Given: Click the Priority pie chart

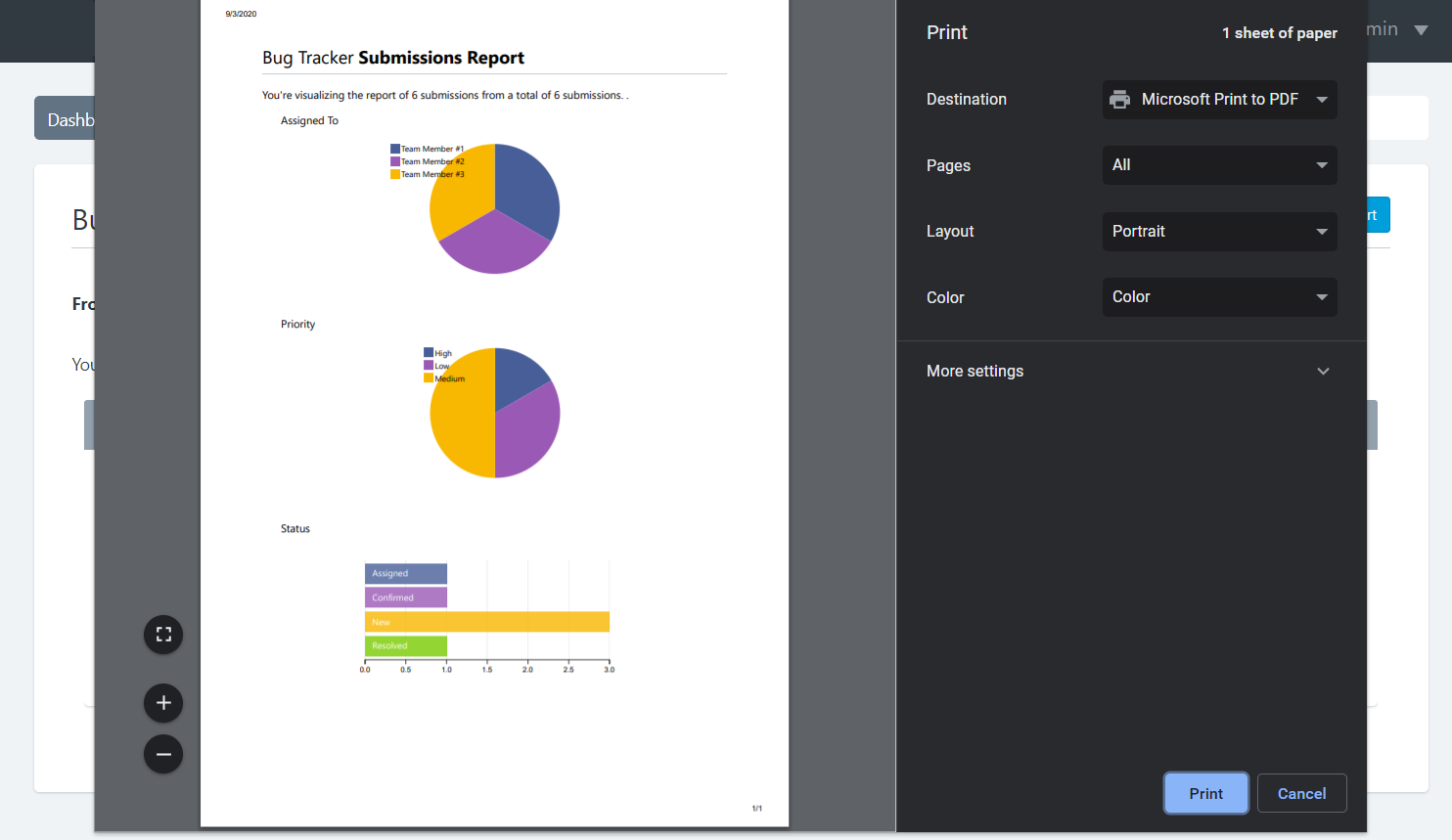Looking at the screenshot, I should [495, 413].
